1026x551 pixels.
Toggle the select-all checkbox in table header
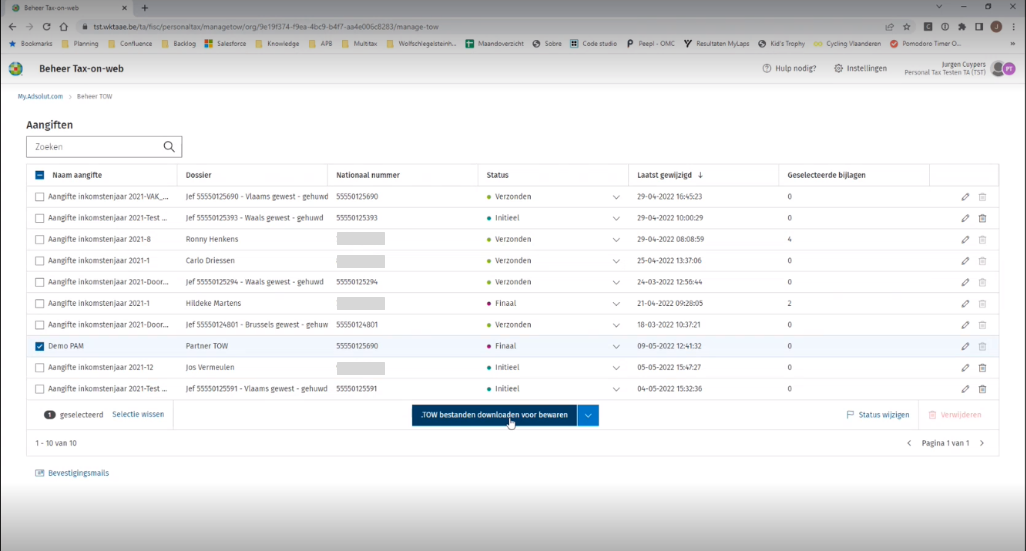[x=40, y=175]
